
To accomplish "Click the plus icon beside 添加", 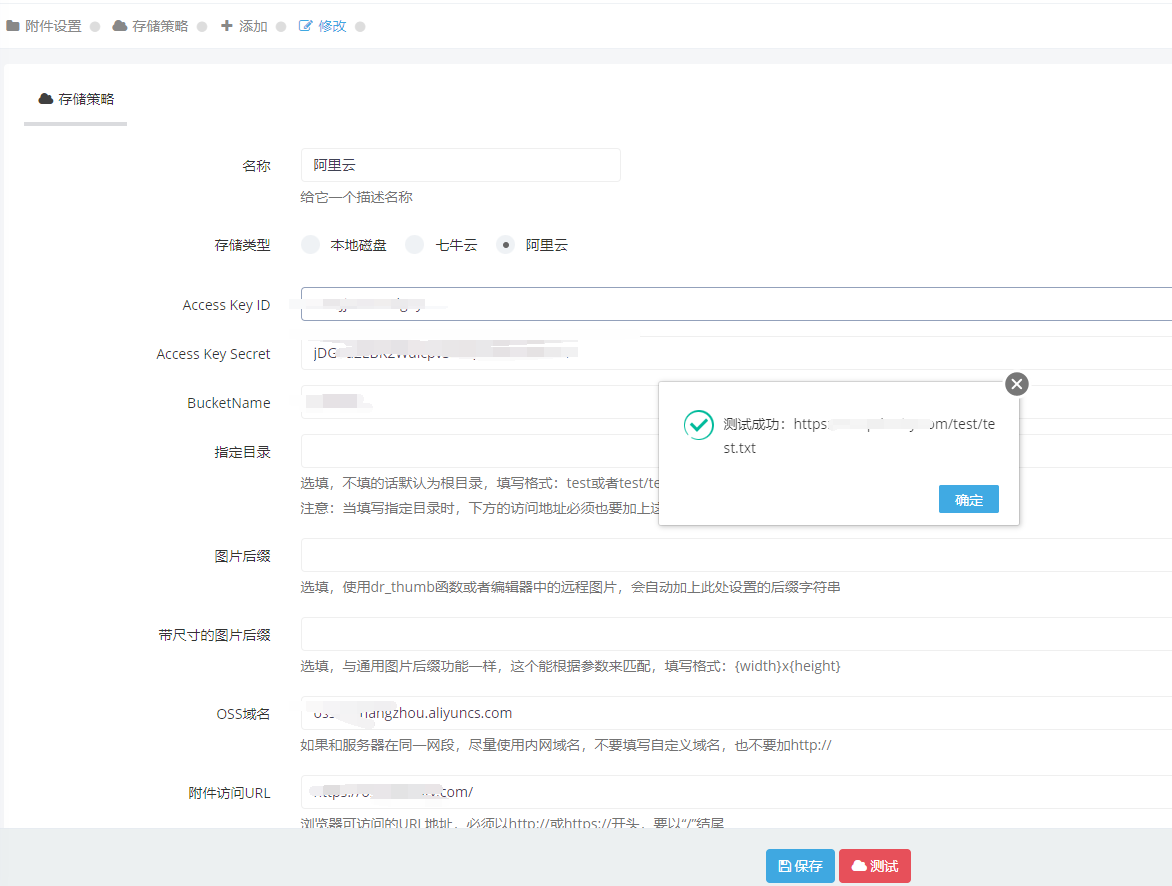I will pyautogui.click(x=227, y=26).
